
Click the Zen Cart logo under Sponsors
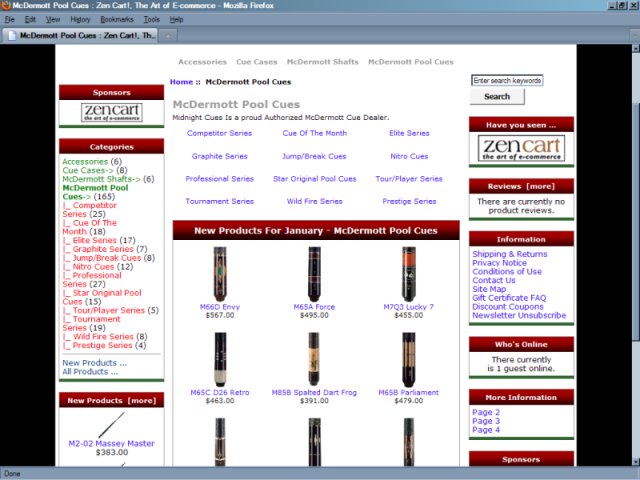click(111, 112)
